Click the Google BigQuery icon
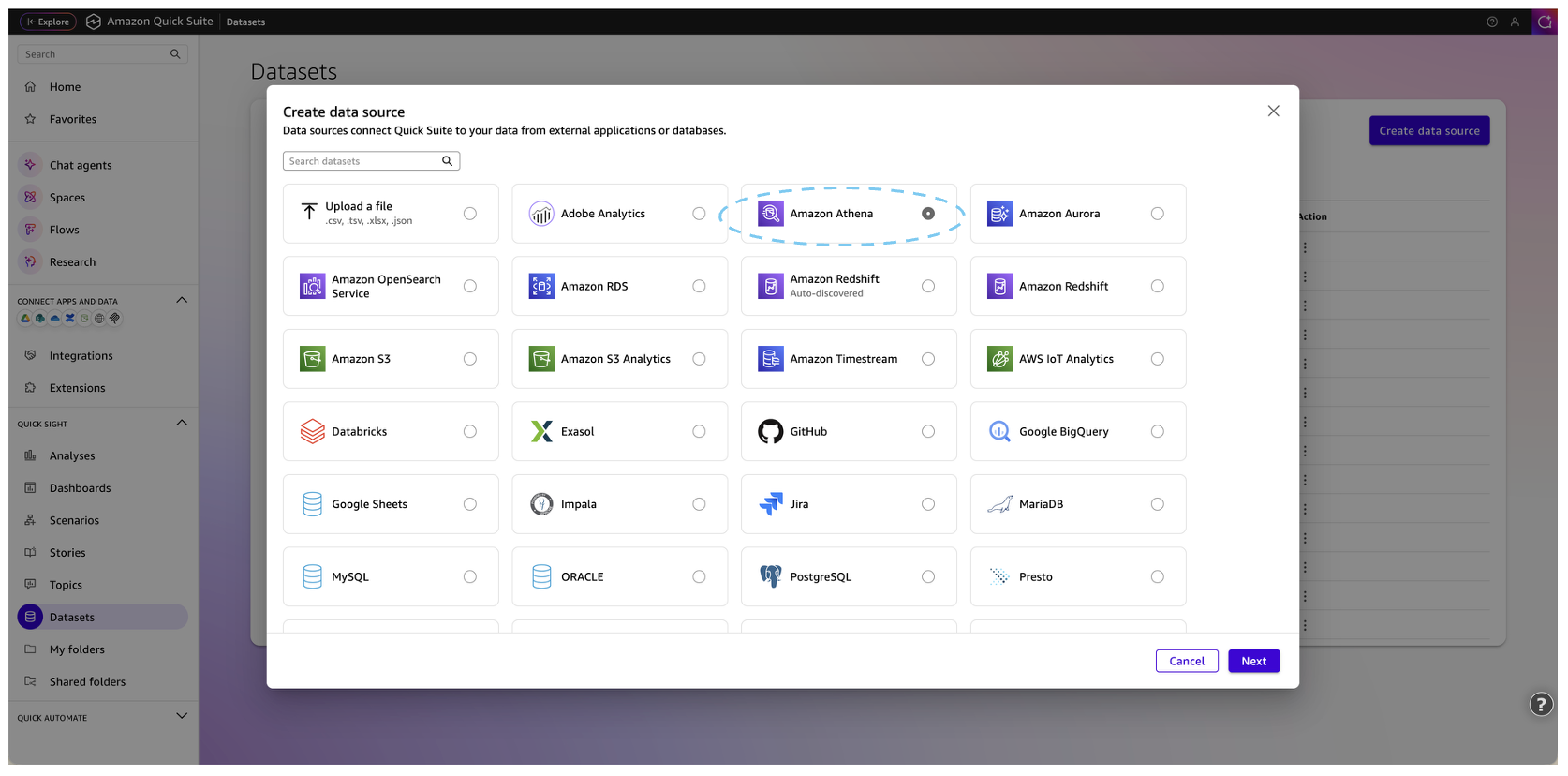1568x776 pixels. coord(999,431)
